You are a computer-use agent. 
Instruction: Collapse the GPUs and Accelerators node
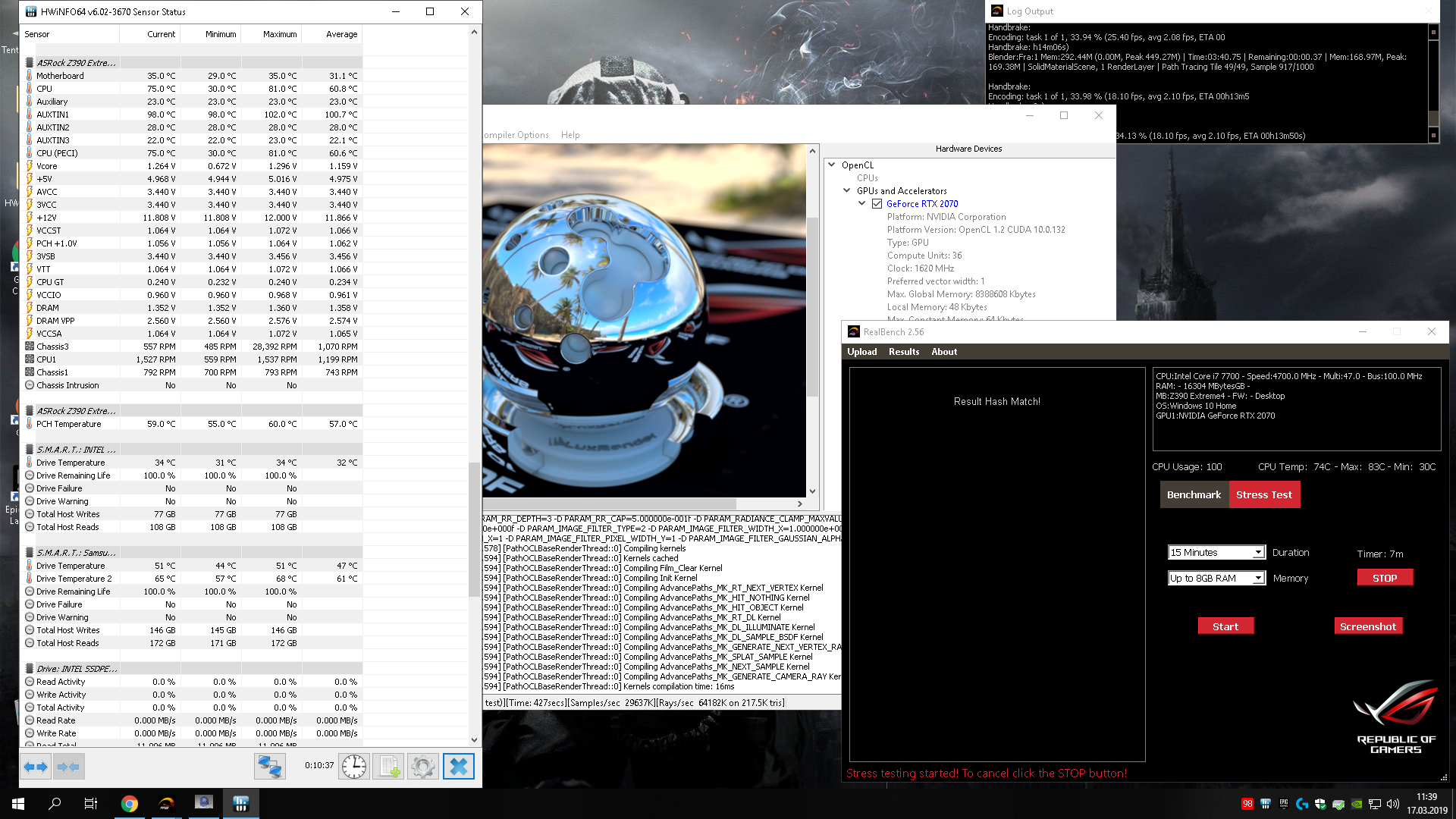click(x=847, y=190)
